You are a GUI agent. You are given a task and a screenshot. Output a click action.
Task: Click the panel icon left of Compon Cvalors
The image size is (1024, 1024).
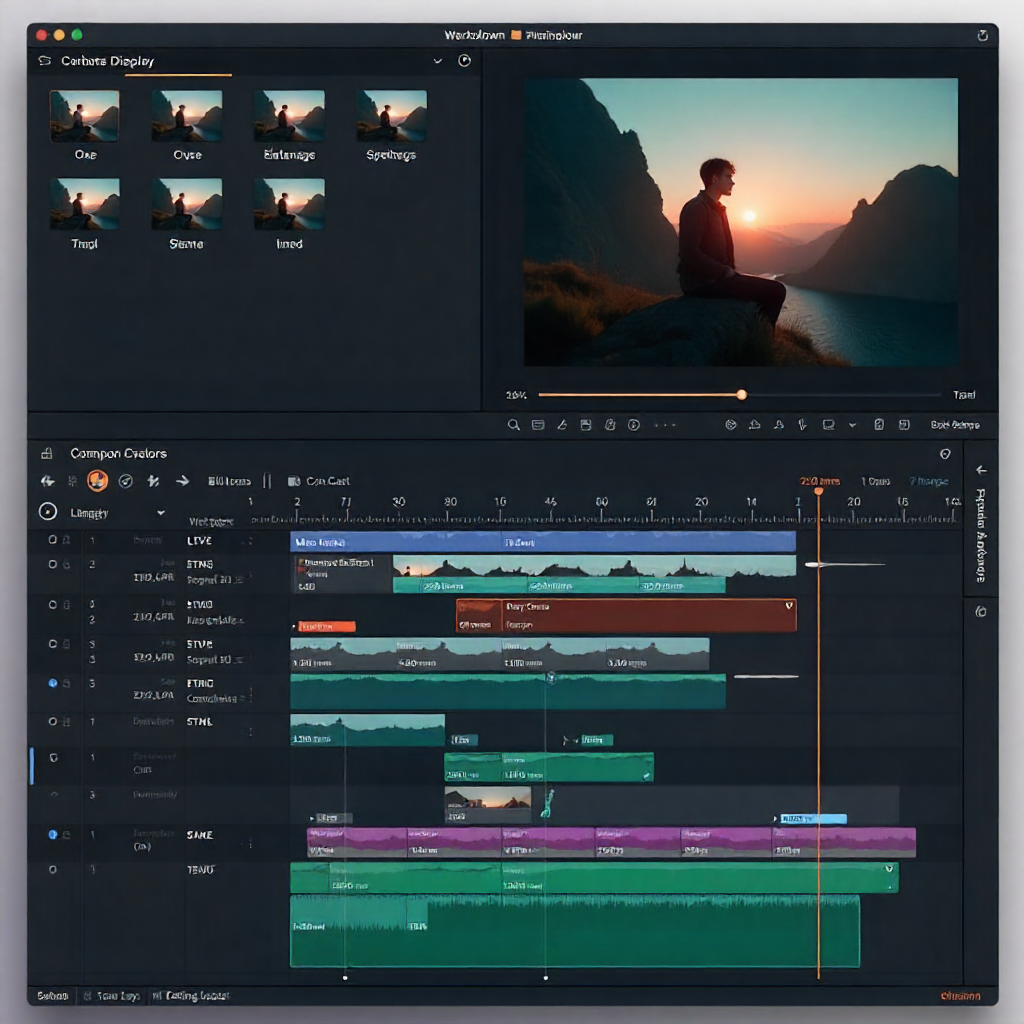[x=46, y=453]
